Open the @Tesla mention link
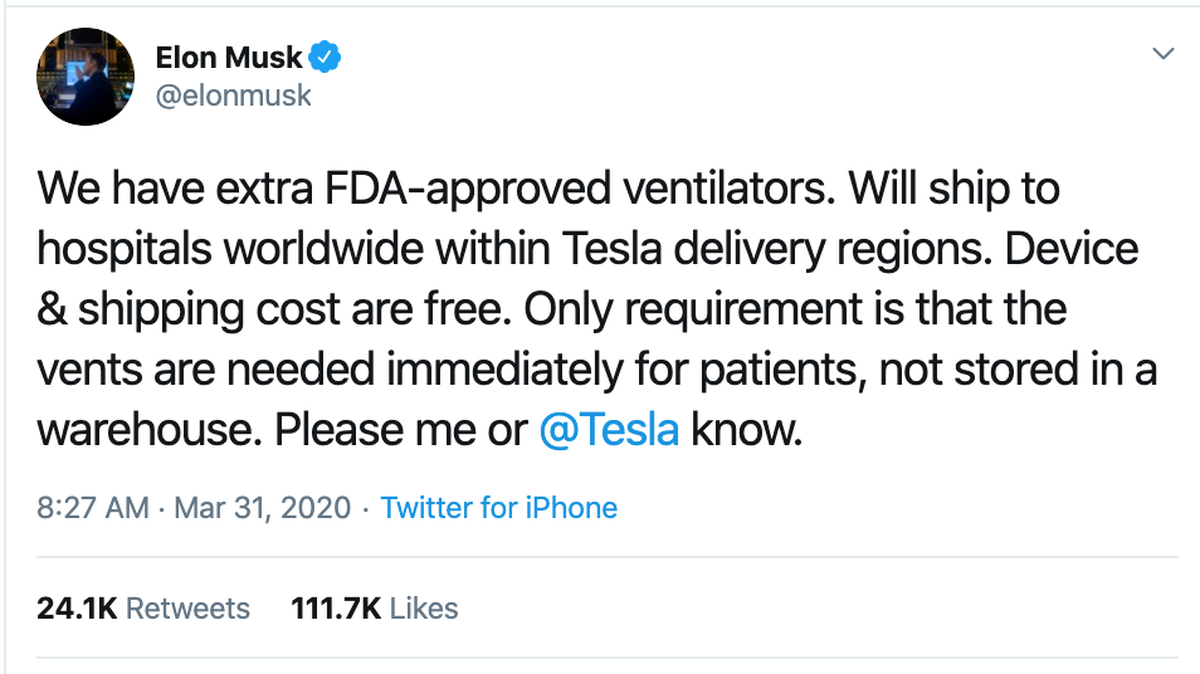The width and height of the screenshot is (1200, 674). [610, 431]
